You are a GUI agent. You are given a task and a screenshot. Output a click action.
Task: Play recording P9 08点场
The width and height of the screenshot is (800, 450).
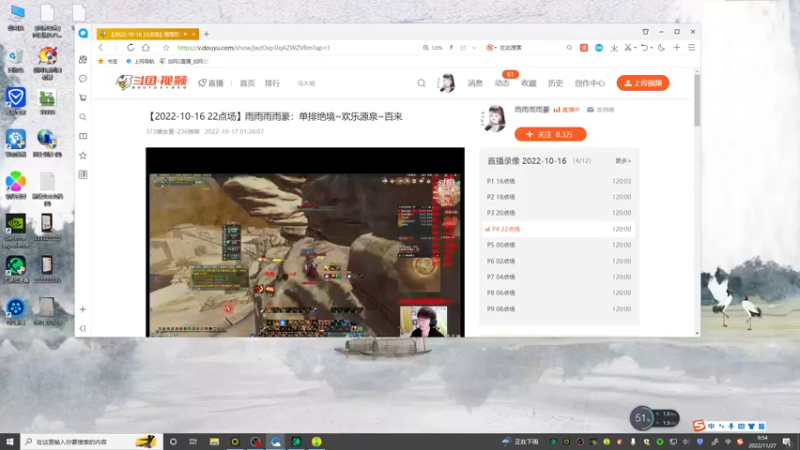pyautogui.click(x=559, y=309)
